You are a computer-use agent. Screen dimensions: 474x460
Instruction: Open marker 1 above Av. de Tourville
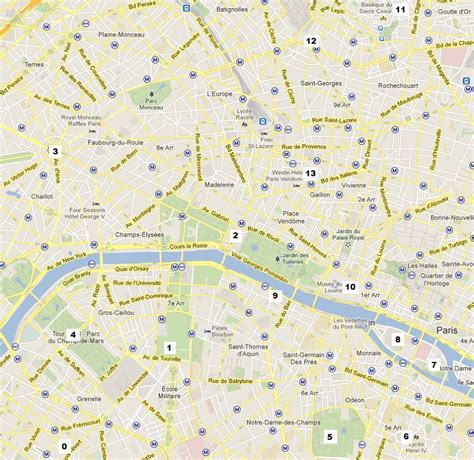coord(169,348)
